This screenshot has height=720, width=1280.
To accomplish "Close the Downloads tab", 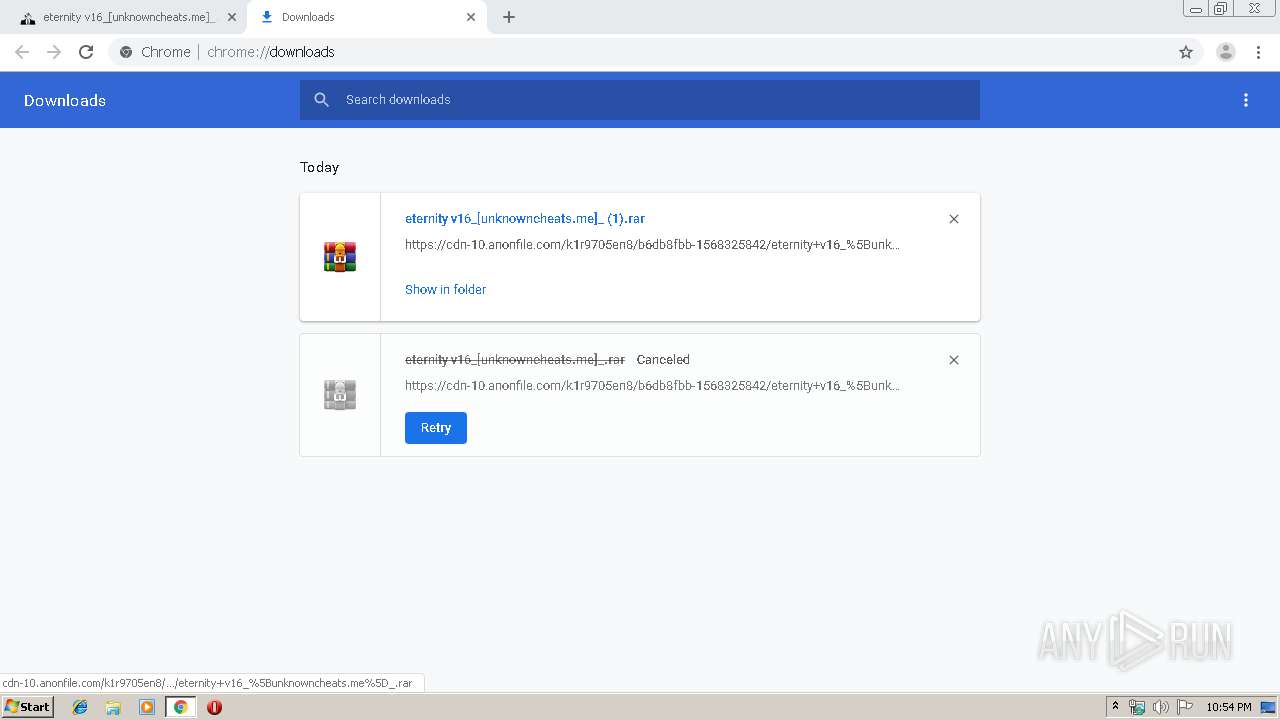I will (x=471, y=17).
